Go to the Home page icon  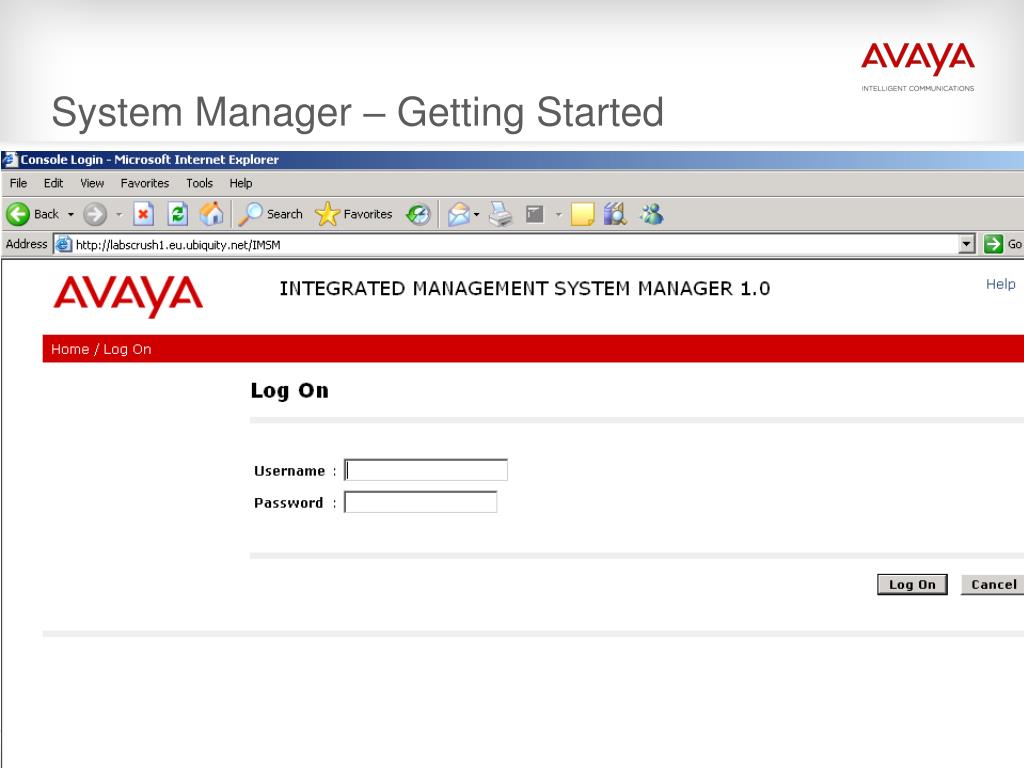coord(211,214)
